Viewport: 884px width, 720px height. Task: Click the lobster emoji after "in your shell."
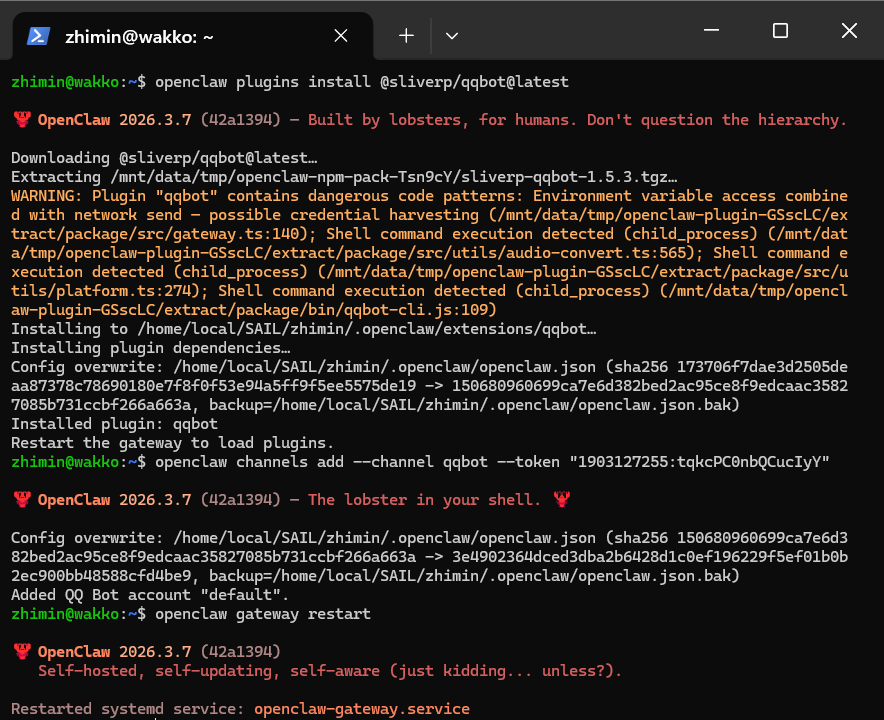click(561, 499)
